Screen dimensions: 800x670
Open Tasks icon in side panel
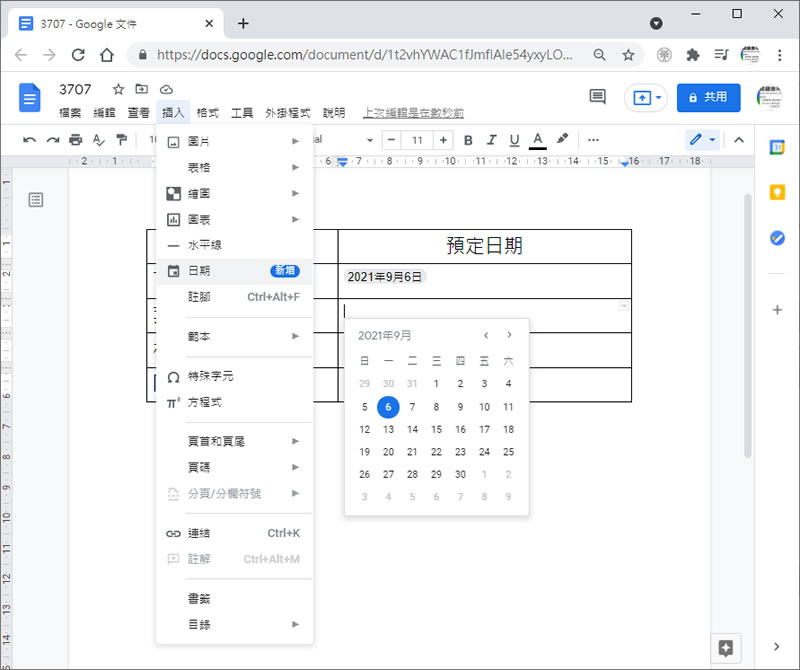pyautogui.click(x=777, y=238)
